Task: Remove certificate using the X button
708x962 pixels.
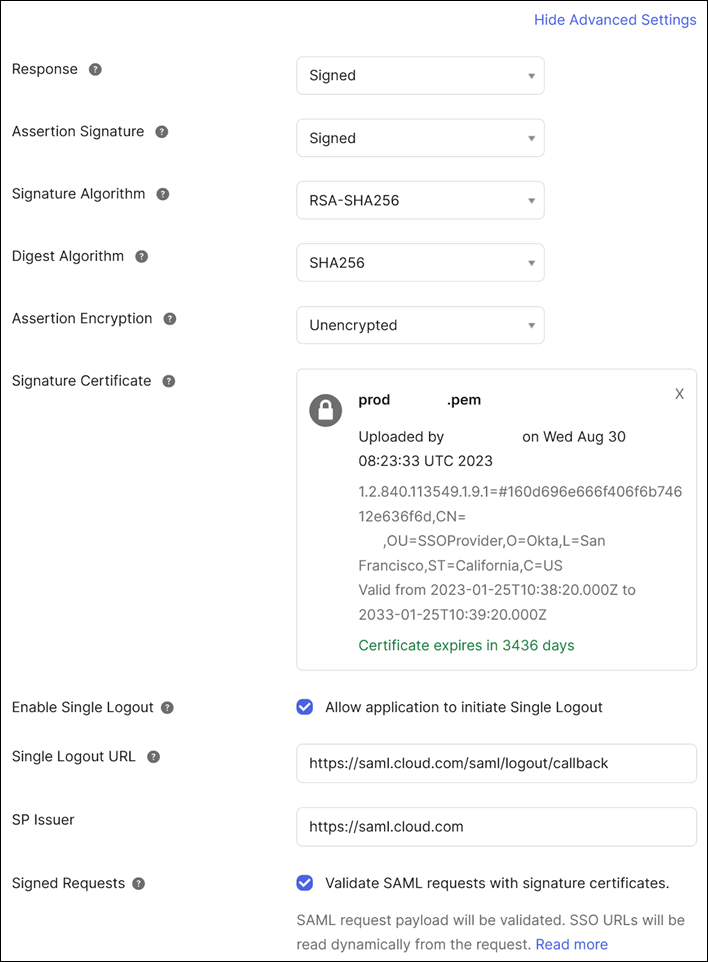Action: coord(679,394)
